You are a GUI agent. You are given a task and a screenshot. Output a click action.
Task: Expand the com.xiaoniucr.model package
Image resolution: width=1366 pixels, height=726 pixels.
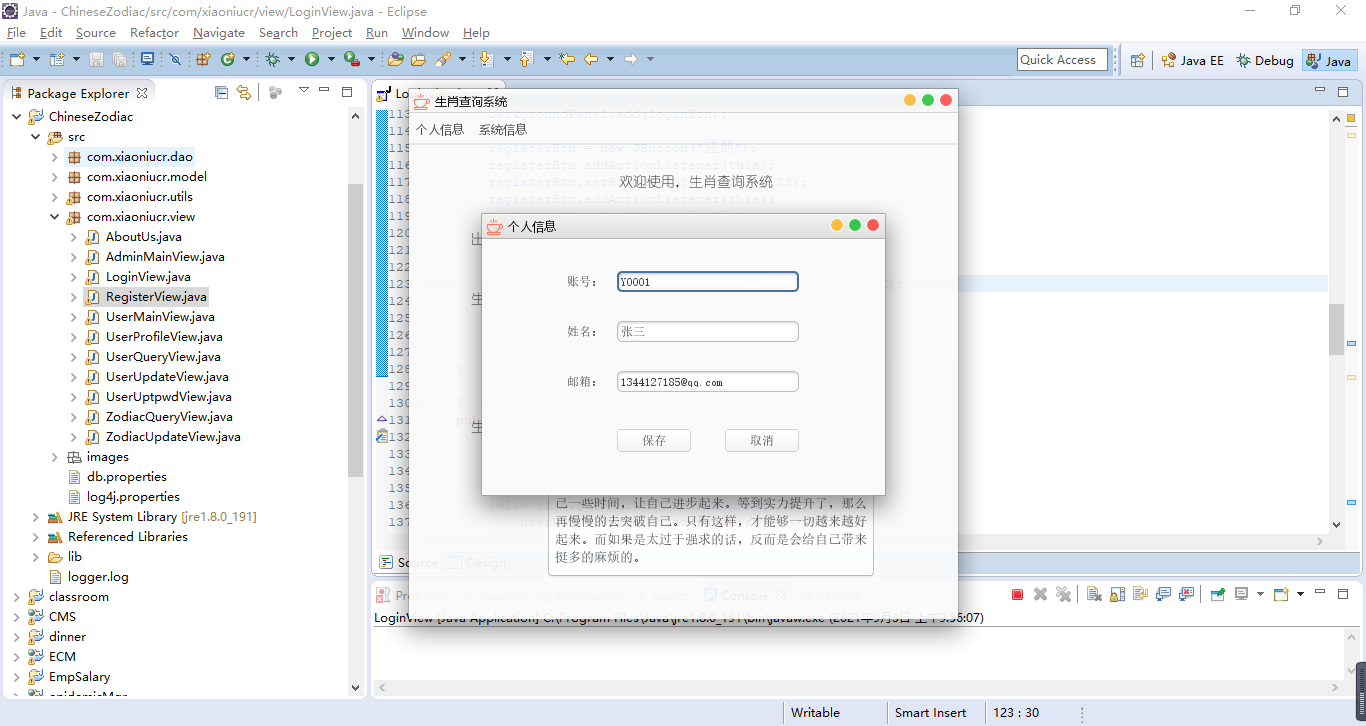point(54,177)
